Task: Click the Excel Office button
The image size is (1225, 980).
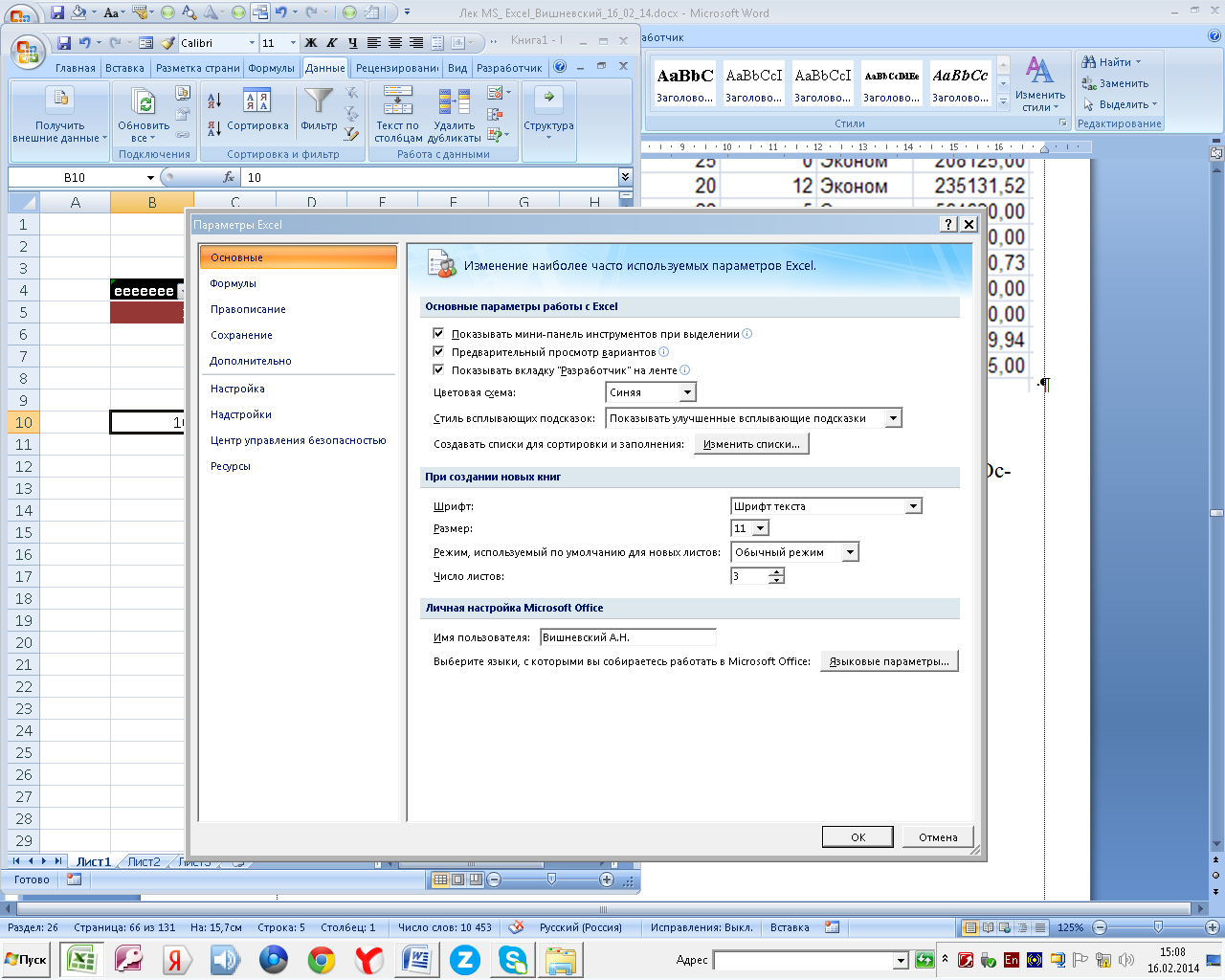Action: 28,52
